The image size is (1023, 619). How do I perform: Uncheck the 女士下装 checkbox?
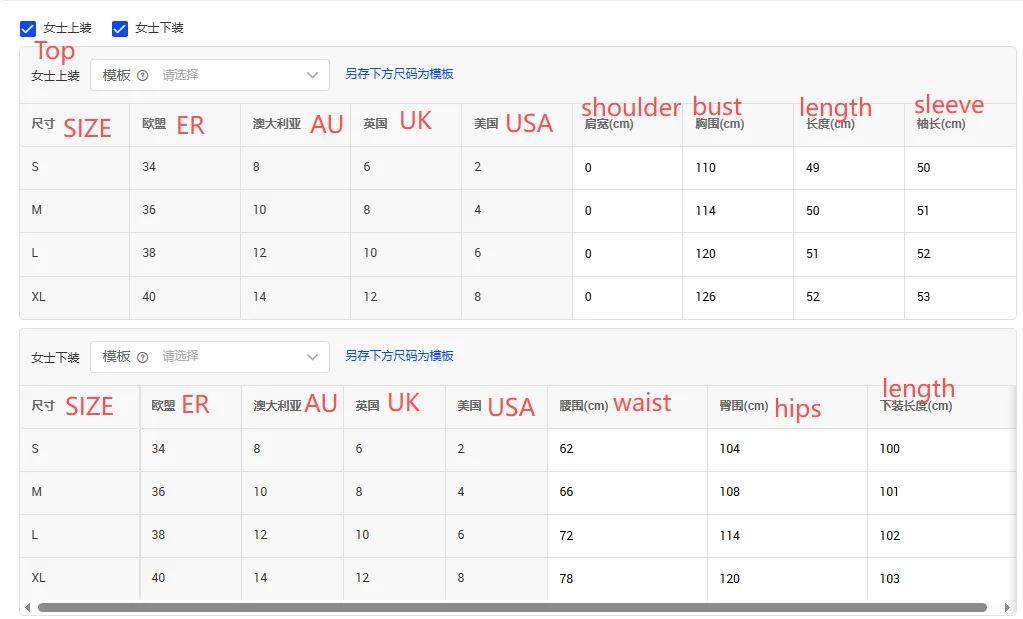[x=120, y=29]
